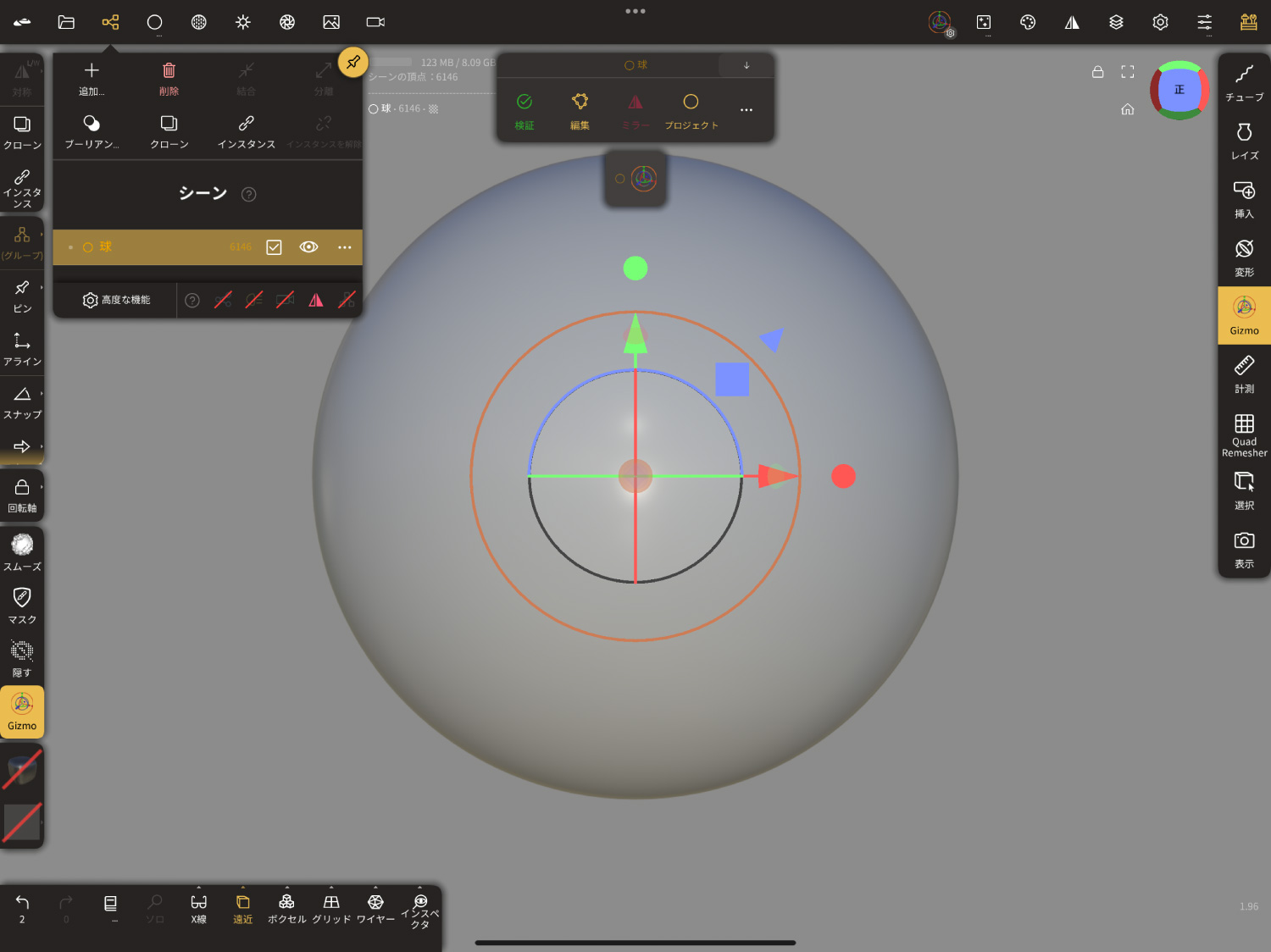Open the sphere item's three-dot options
The height and width of the screenshot is (952, 1271).
coord(344,247)
